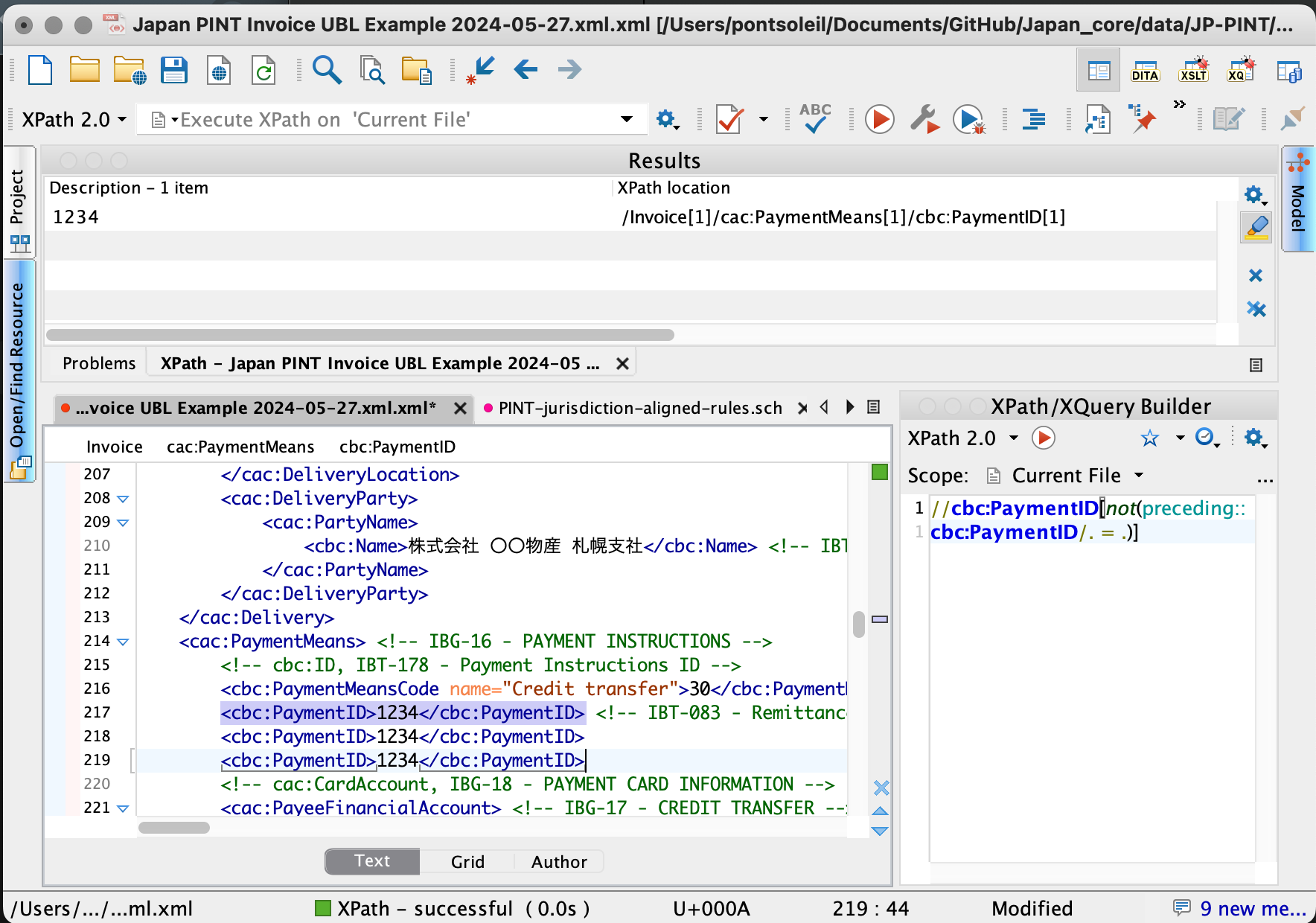The image size is (1316, 923).
Task: Open the Model side panel
Action: click(1297, 199)
